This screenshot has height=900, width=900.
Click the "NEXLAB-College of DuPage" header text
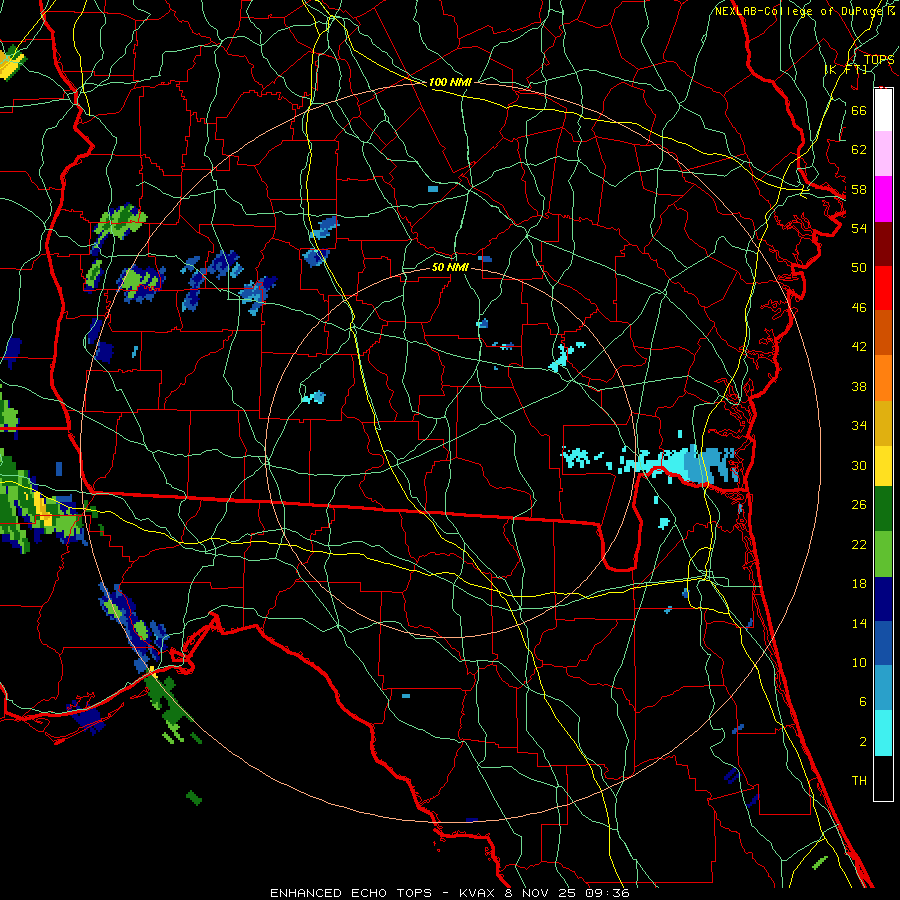(x=800, y=11)
